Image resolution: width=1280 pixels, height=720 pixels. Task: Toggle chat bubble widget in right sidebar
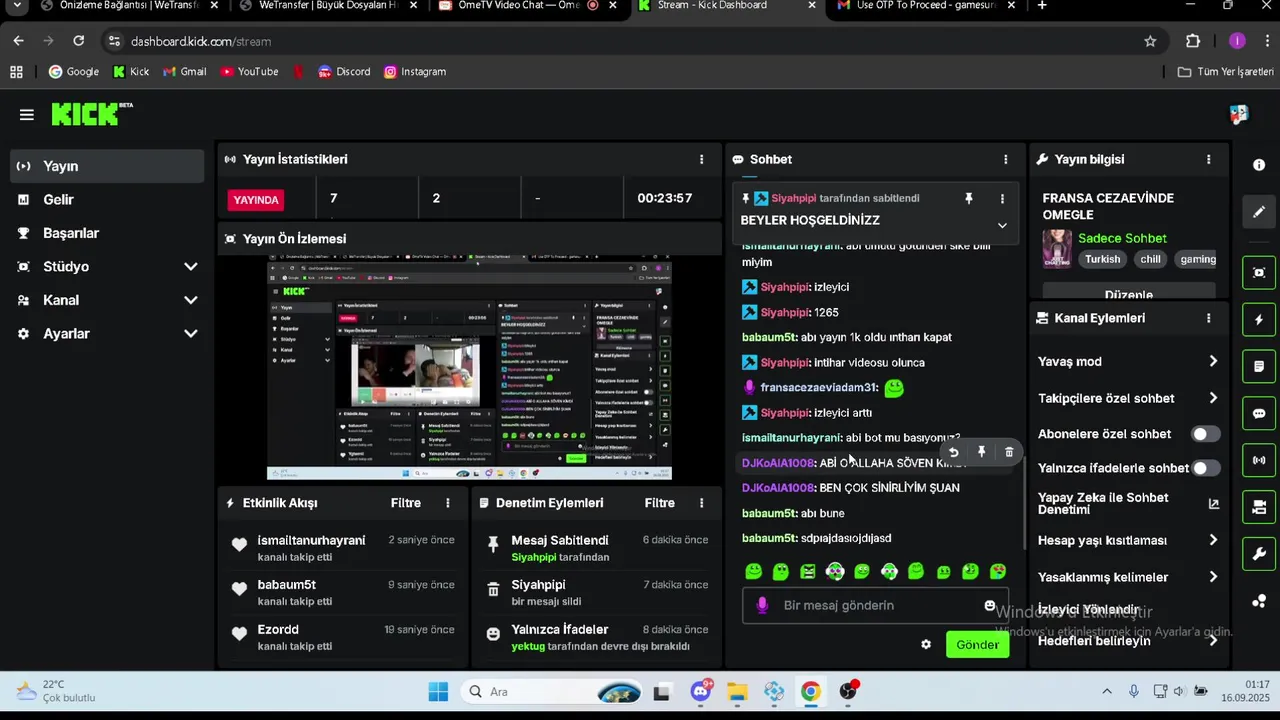point(1259,413)
